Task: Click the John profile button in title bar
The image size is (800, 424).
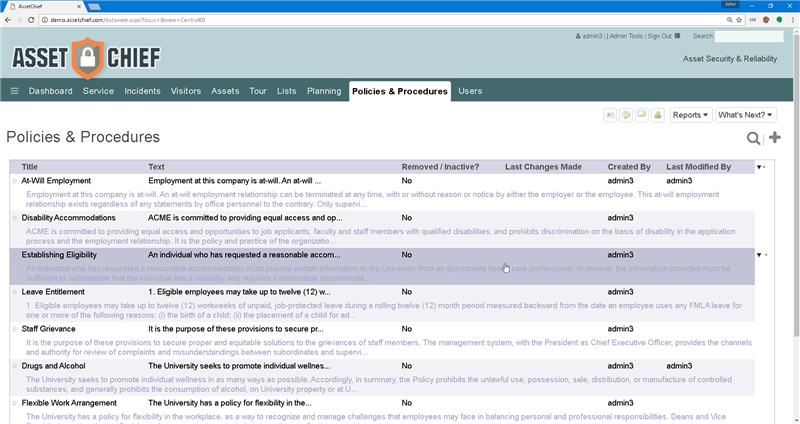Action: click(730, 4)
